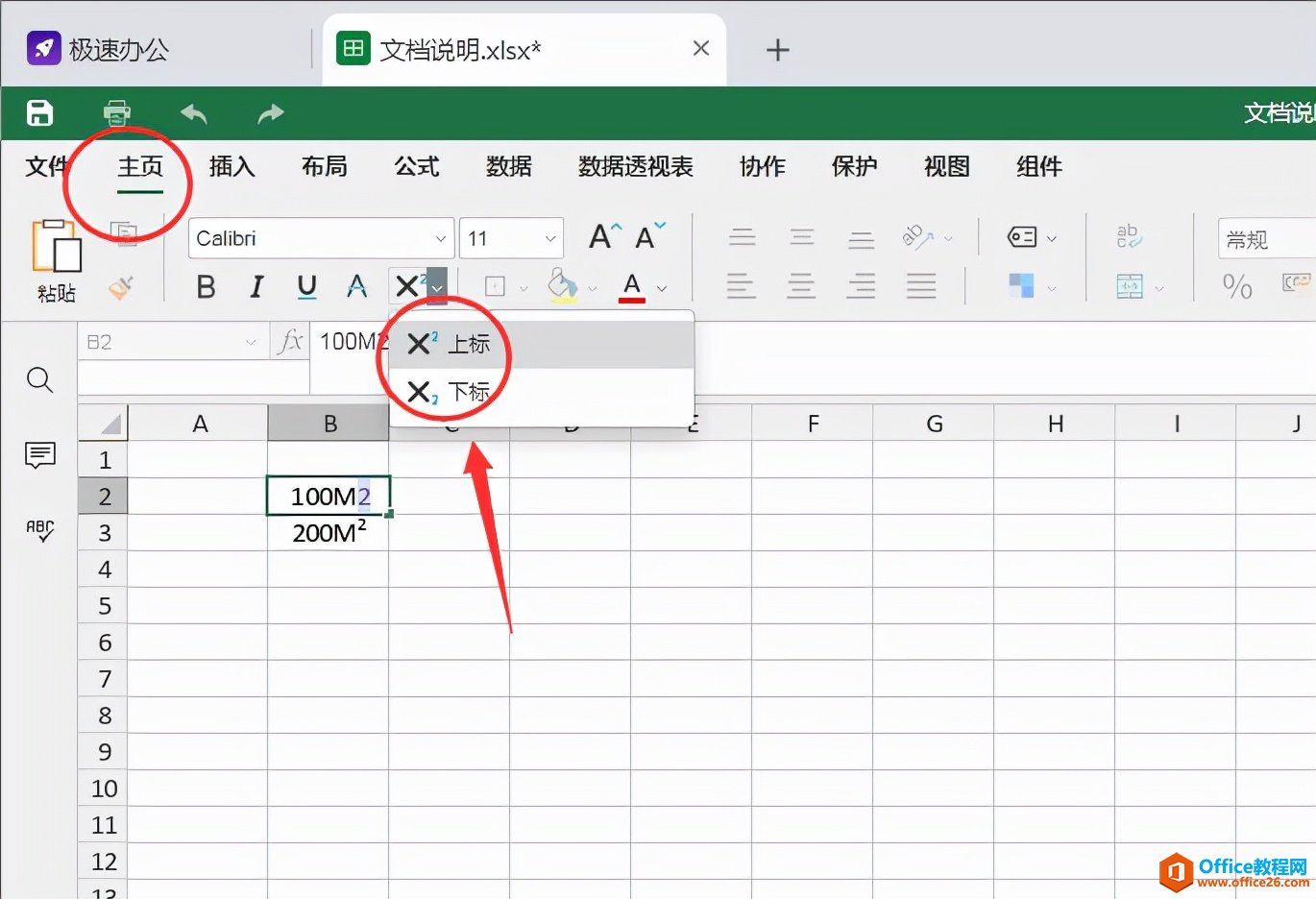
Task: Switch to the 数据 ribbon tab
Action: click(x=508, y=167)
